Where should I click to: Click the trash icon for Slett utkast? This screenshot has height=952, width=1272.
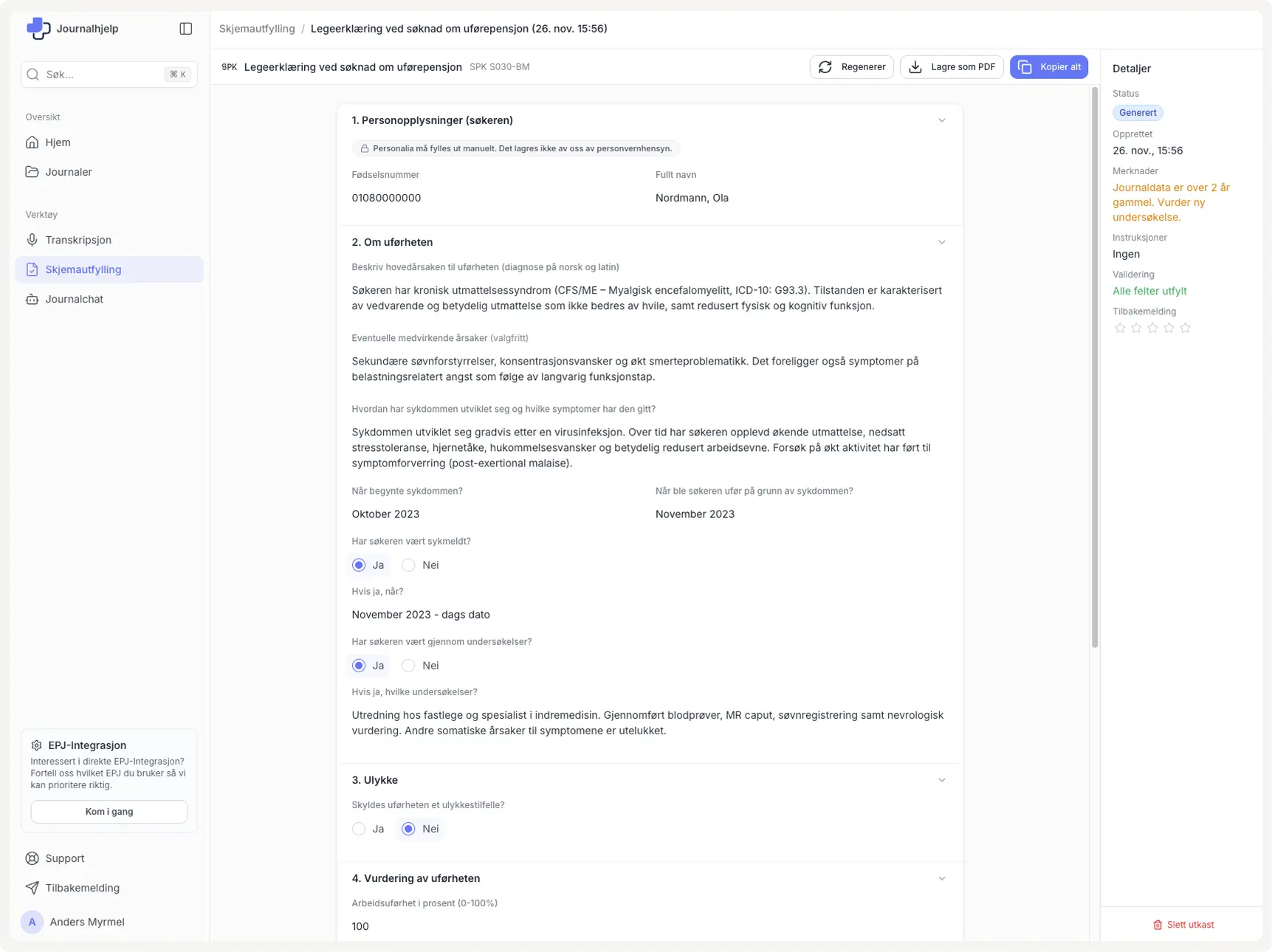click(x=1158, y=925)
